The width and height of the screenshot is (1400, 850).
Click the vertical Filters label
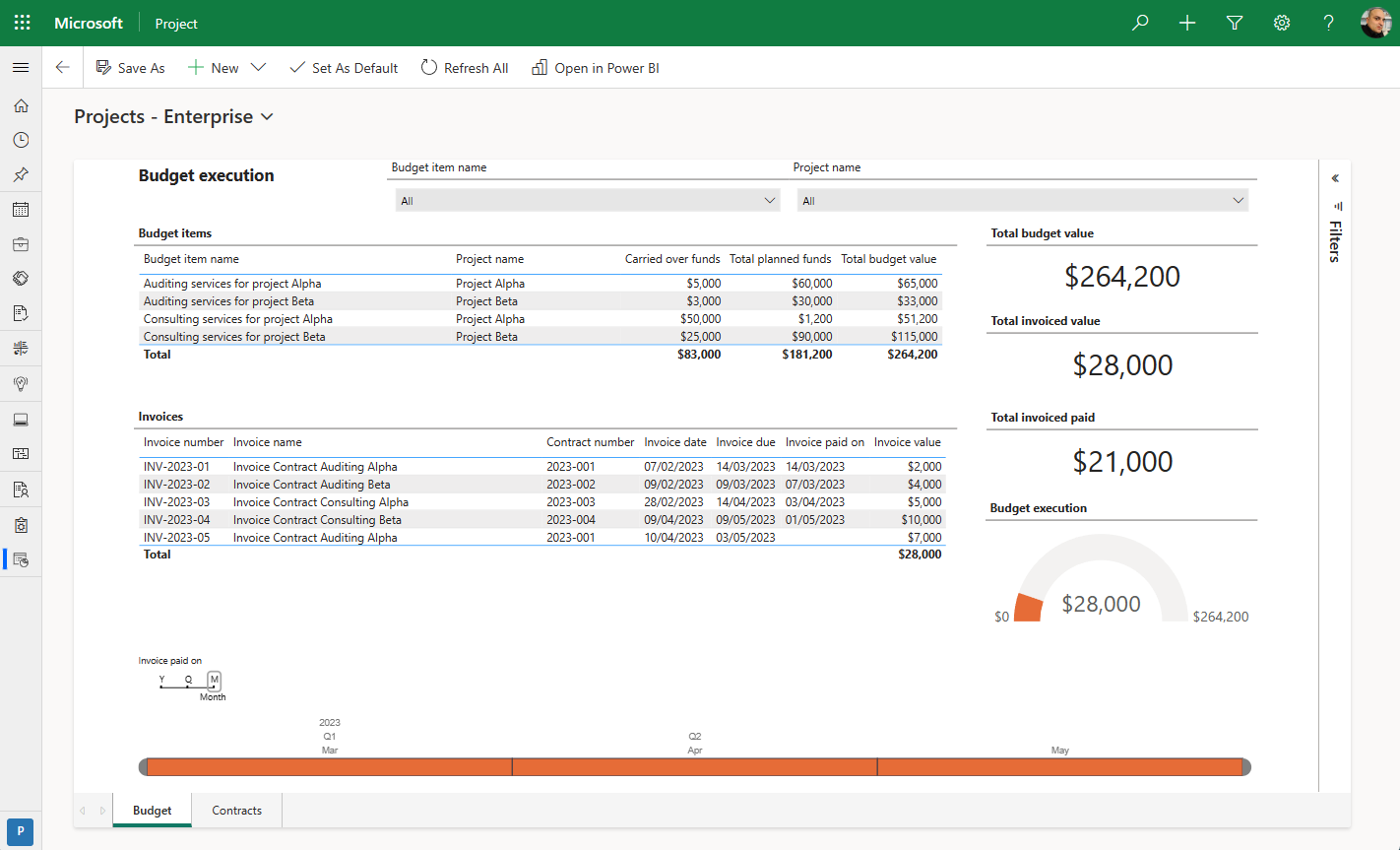click(1335, 241)
